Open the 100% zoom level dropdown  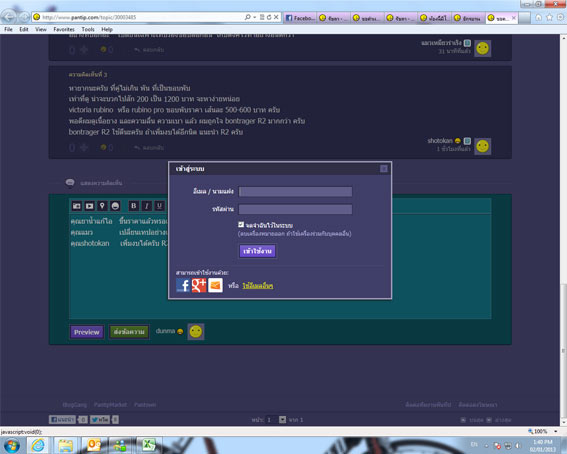556,431
